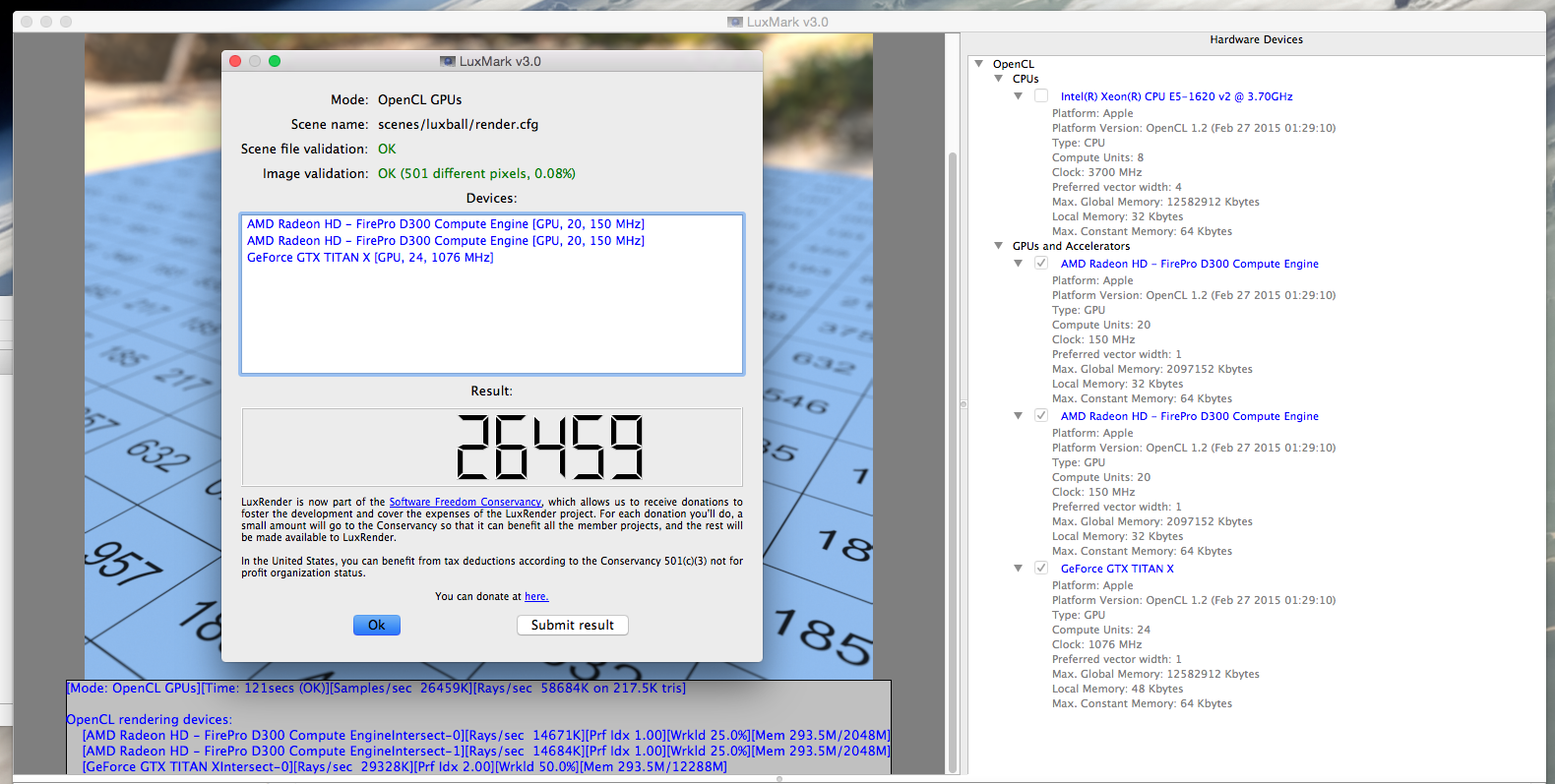This screenshot has height=784, width=1555.
Task: Close the LuxMark result dialog with red button
Action: [x=235, y=61]
